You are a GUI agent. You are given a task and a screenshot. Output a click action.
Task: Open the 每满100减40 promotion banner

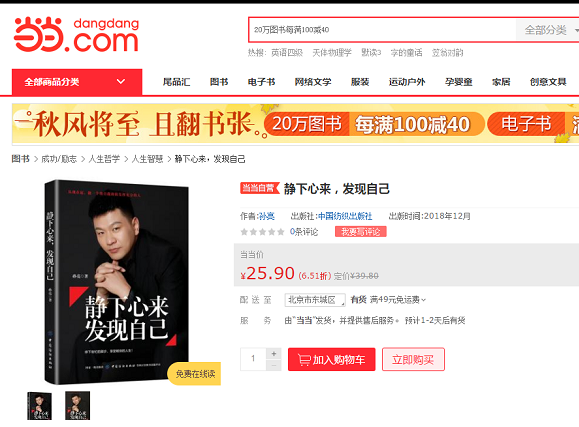pyautogui.click(x=412, y=124)
